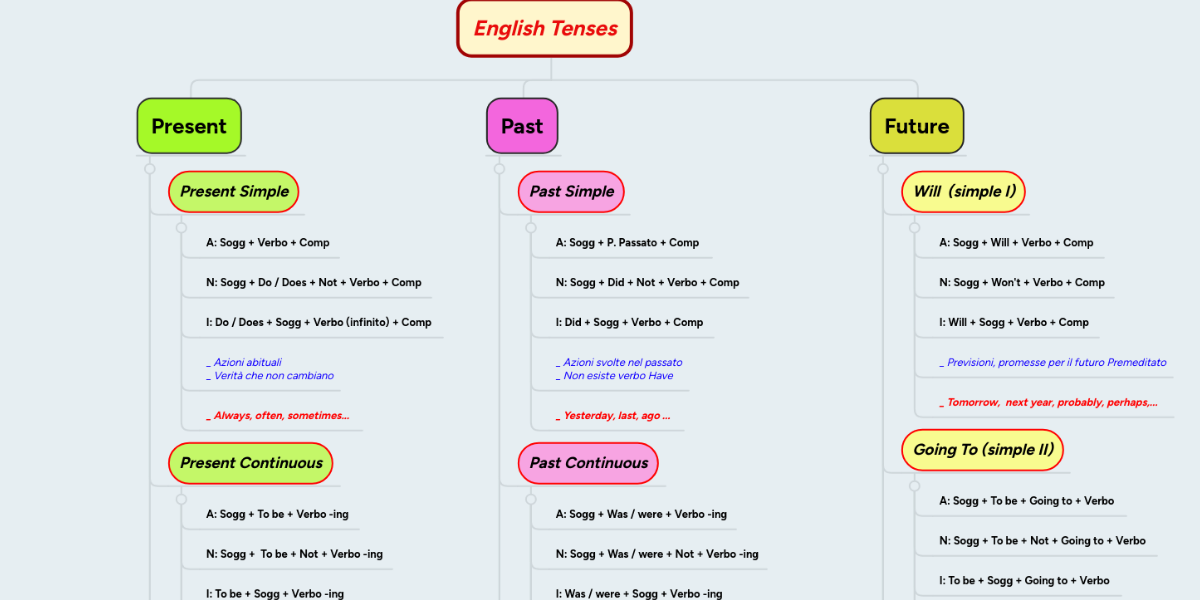Click the Azioni abituali note text
This screenshot has width=1200, height=600.
click(x=247, y=362)
